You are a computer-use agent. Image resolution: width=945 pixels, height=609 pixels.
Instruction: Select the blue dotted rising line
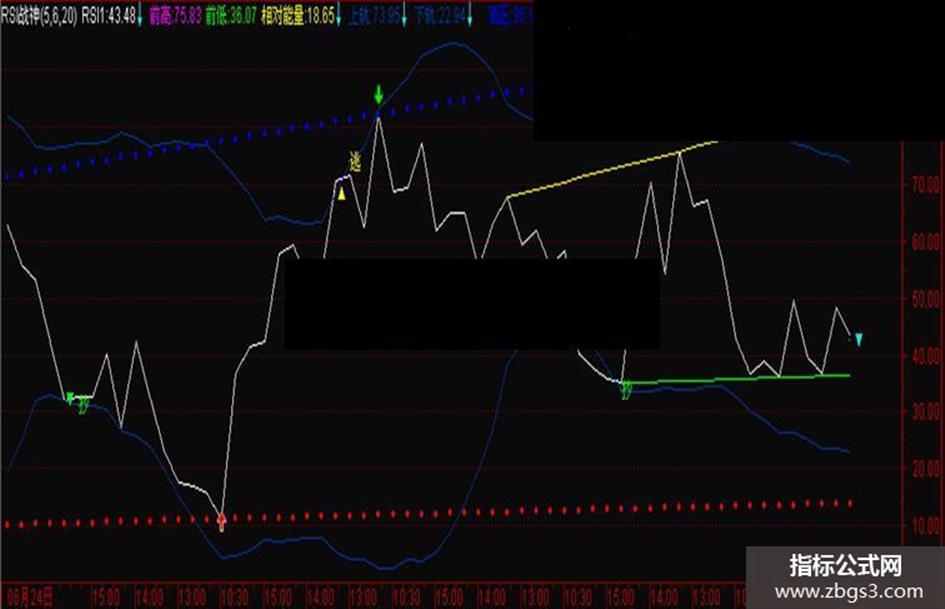tap(268, 133)
